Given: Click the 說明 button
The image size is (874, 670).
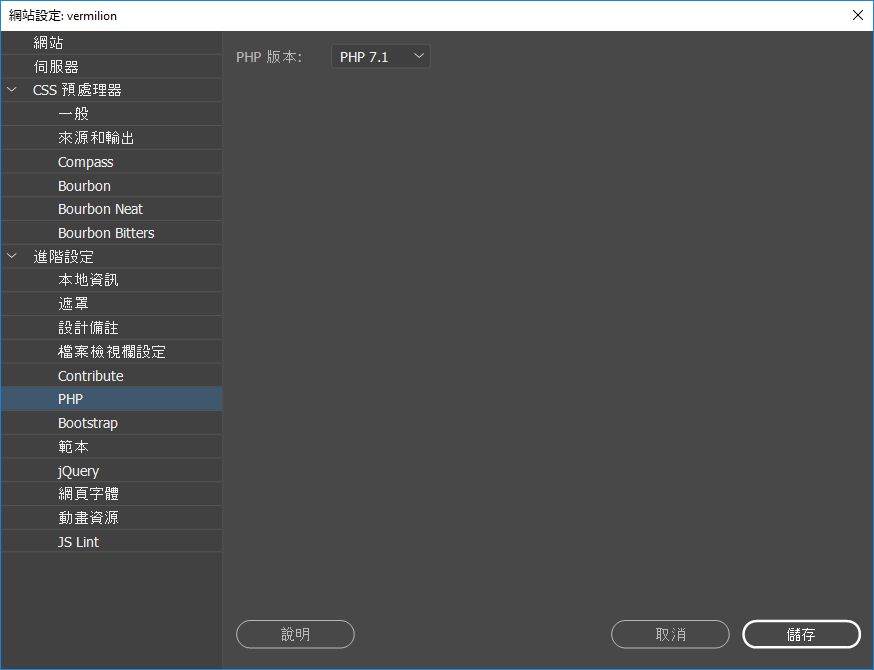Looking at the screenshot, I should (294, 634).
